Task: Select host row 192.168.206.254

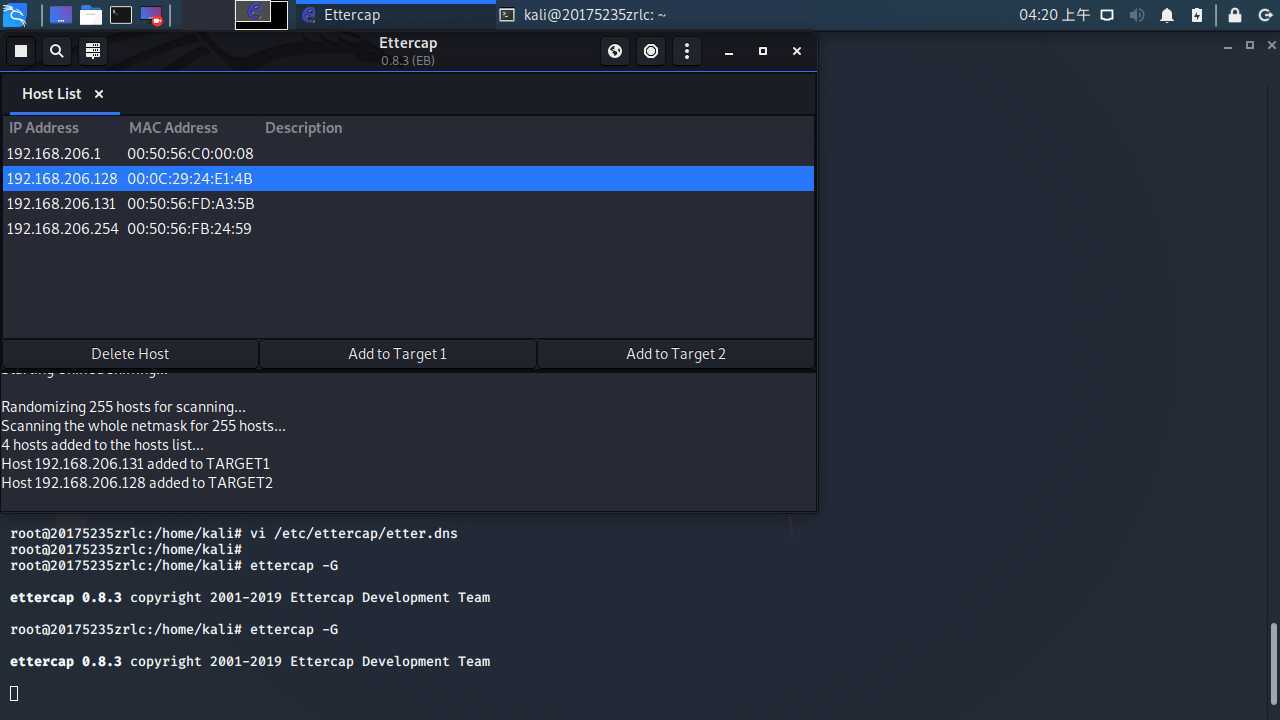Action: click(408, 229)
